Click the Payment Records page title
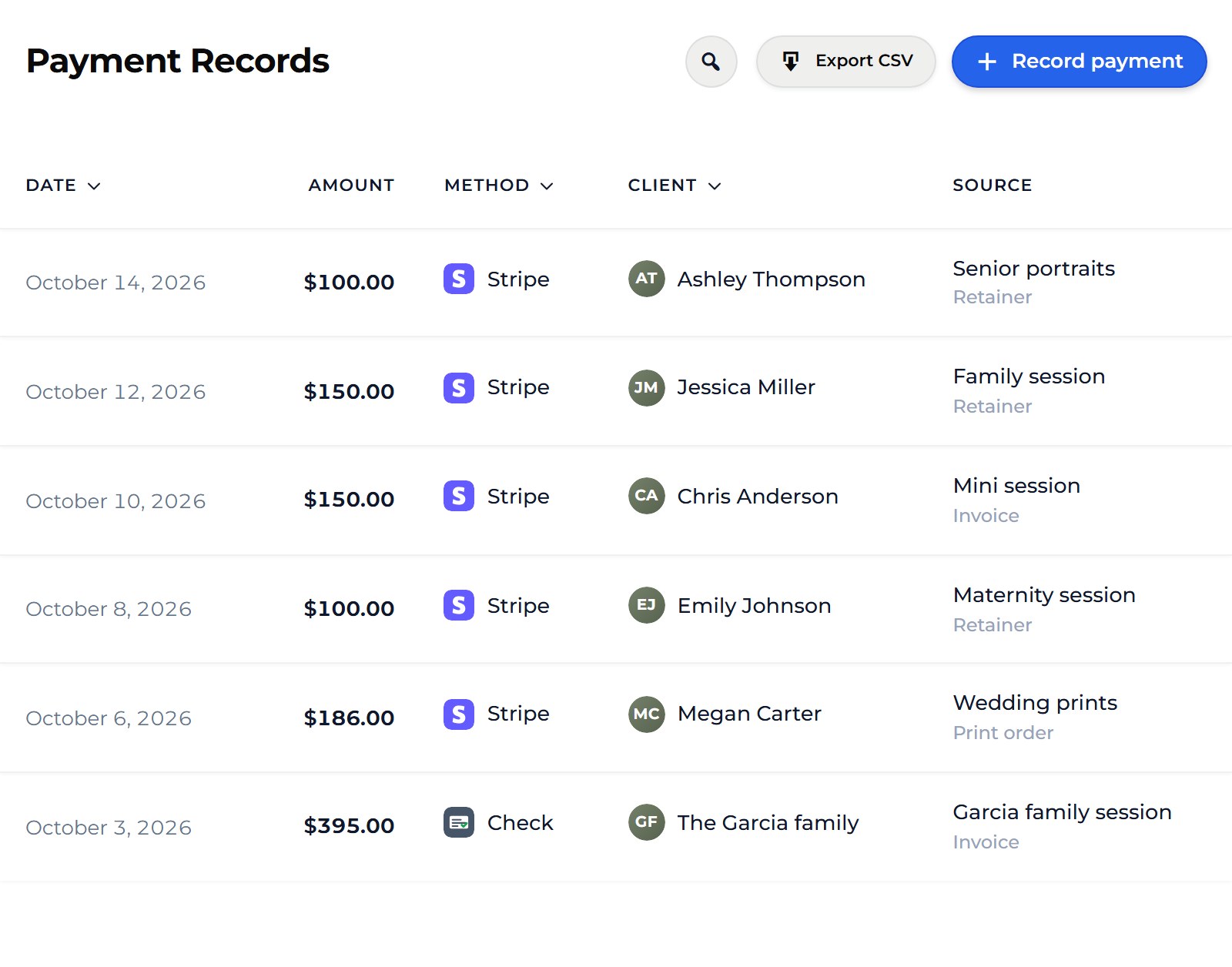Screen dimensions: 1232x967 [177, 61]
